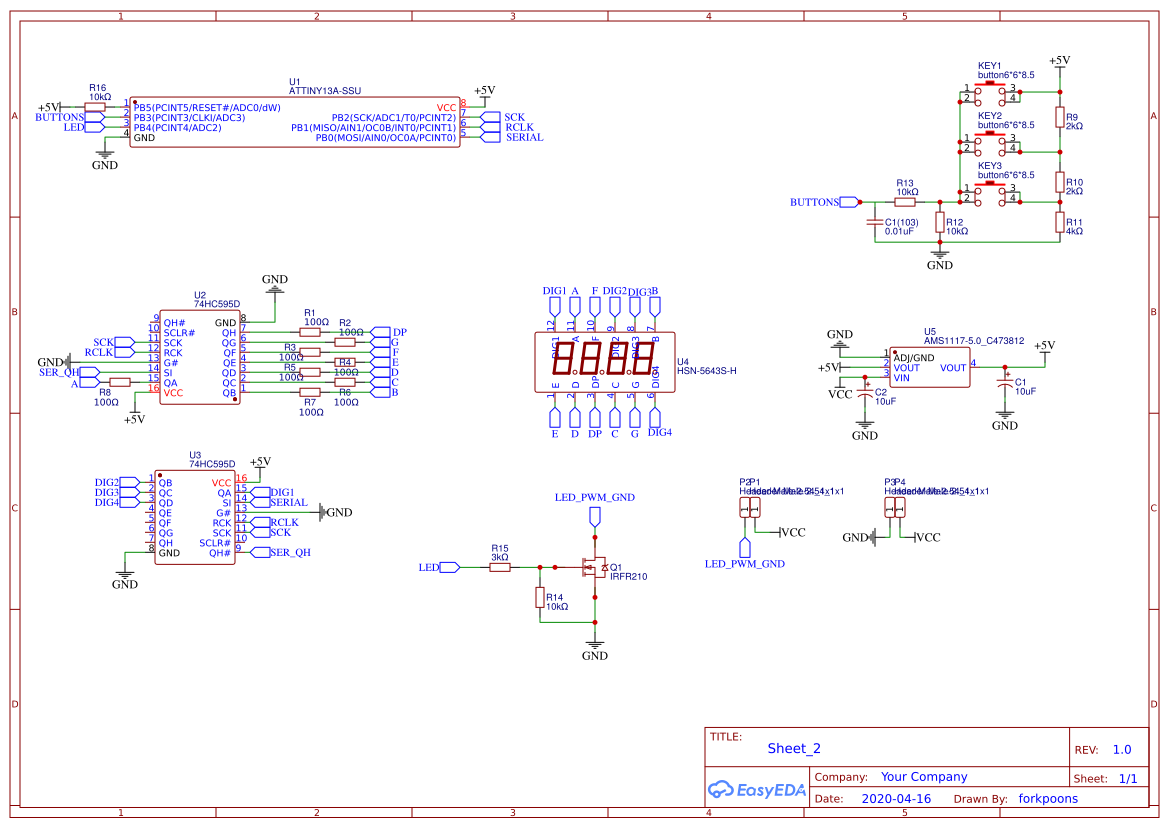
Task: Select the 74HC595D shift register symbol U2
Action: [x=200, y=355]
